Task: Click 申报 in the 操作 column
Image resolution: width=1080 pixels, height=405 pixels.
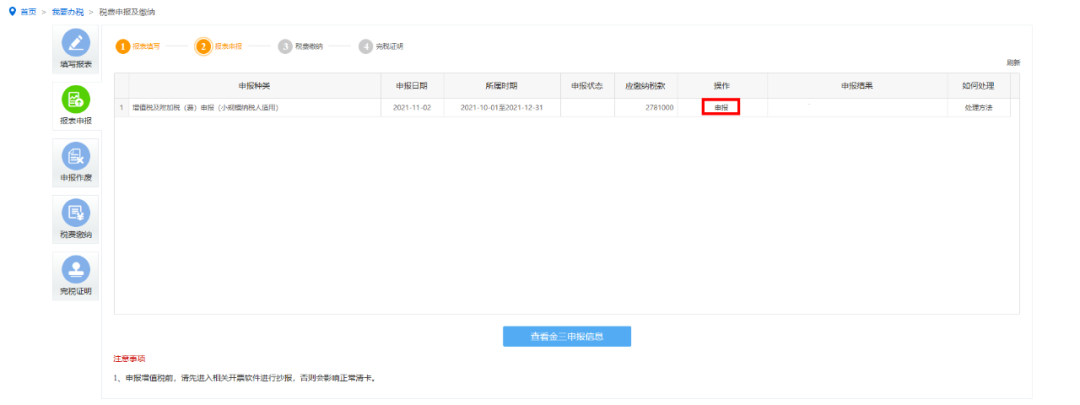Action: click(x=720, y=107)
